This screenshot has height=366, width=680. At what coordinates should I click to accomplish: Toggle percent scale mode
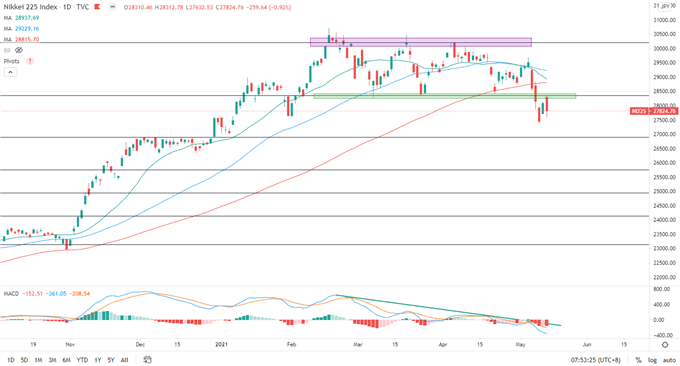638,360
